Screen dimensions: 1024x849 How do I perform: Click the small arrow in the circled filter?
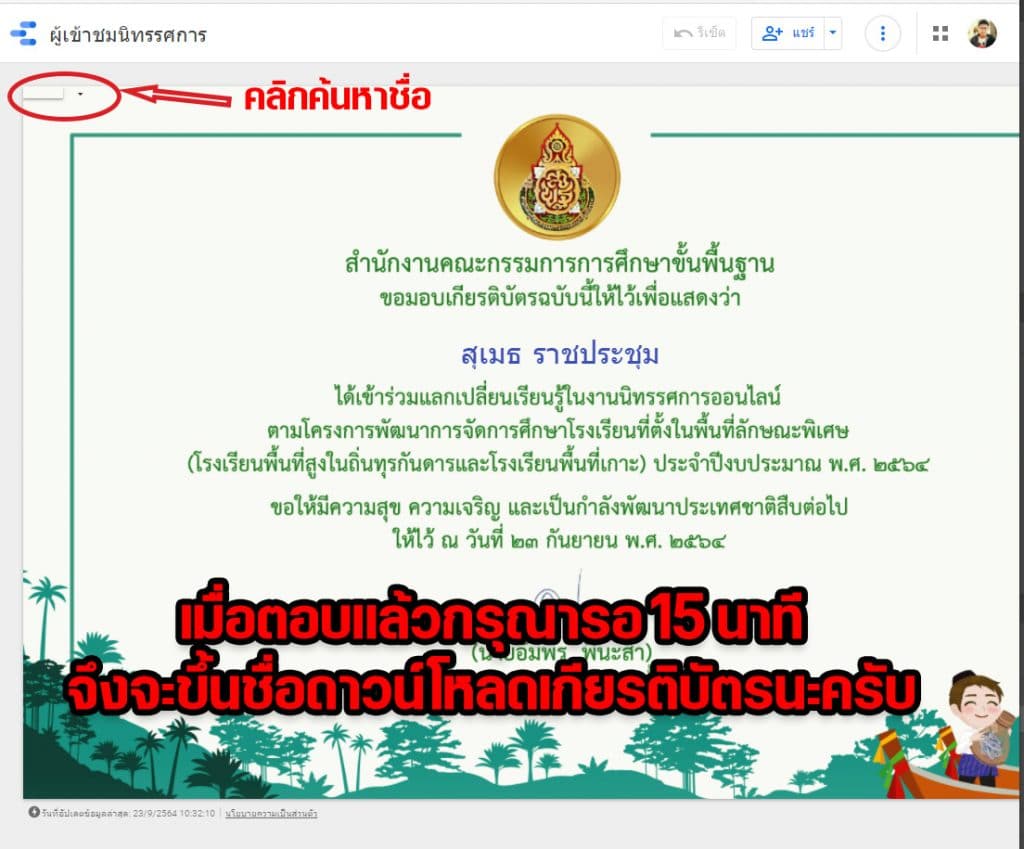click(80, 94)
